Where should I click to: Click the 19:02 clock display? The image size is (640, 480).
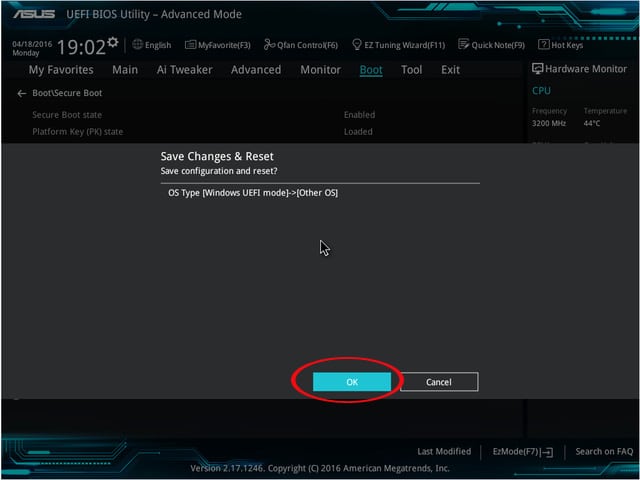81,47
